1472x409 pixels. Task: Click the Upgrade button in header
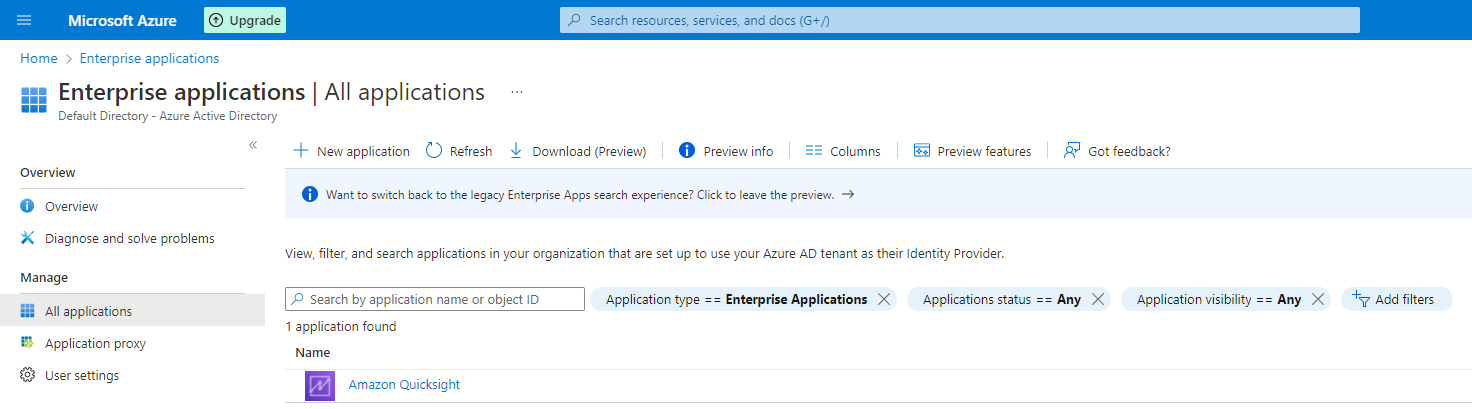[x=245, y=20]
